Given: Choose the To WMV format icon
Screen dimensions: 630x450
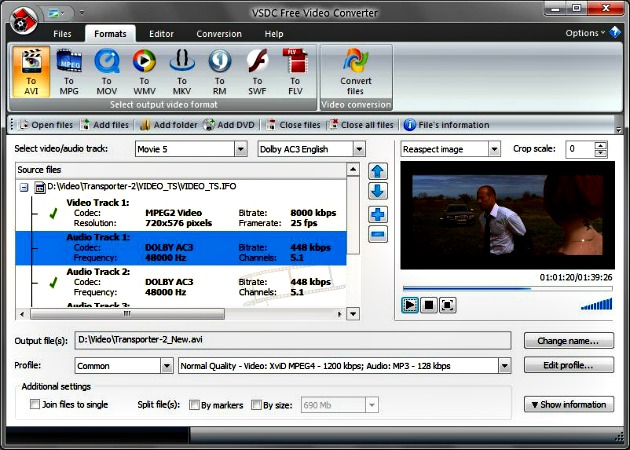Looking at the screenshot, I should pos(144,72).
